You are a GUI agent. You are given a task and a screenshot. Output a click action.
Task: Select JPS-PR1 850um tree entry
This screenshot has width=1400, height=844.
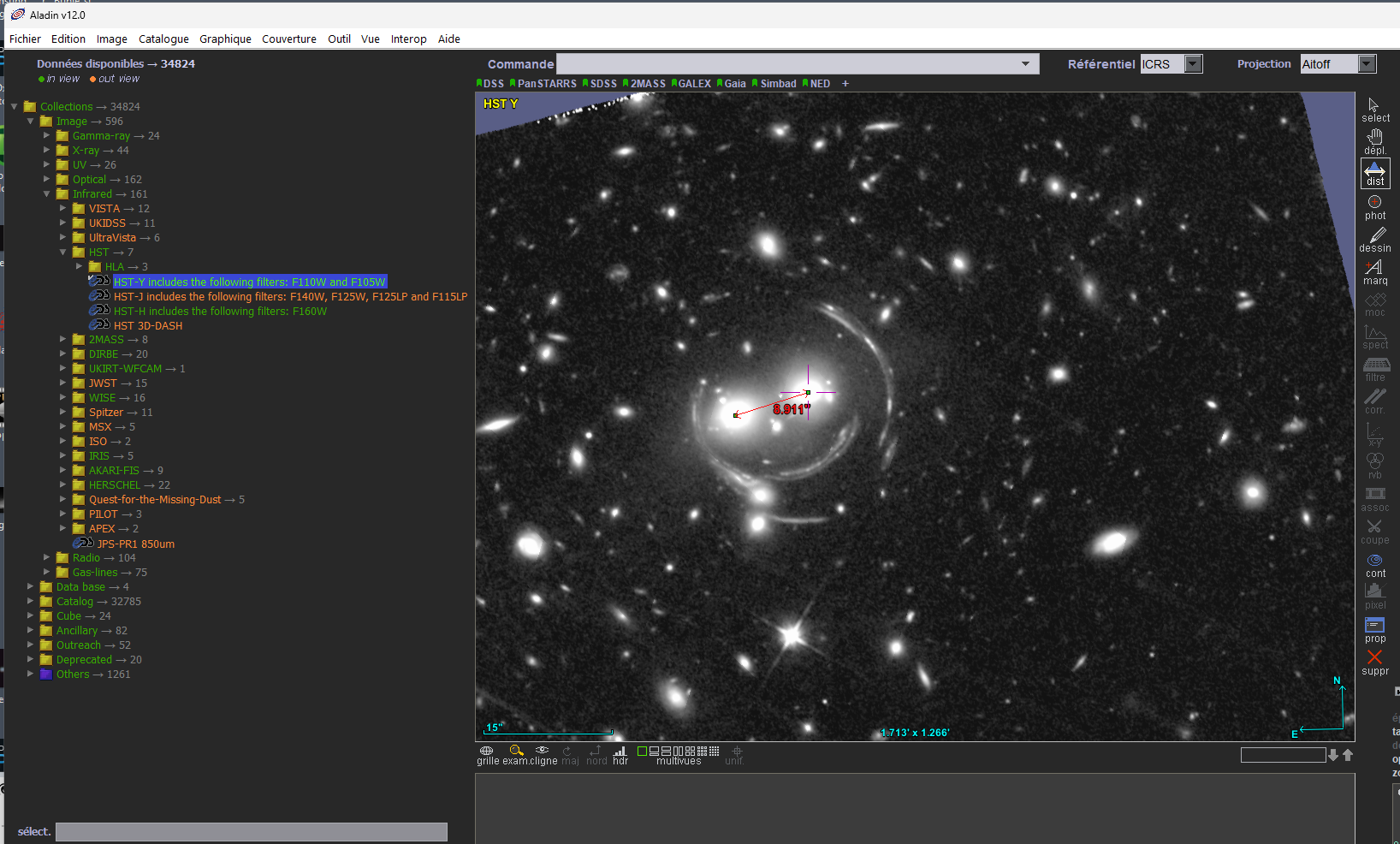coord(135,544)
